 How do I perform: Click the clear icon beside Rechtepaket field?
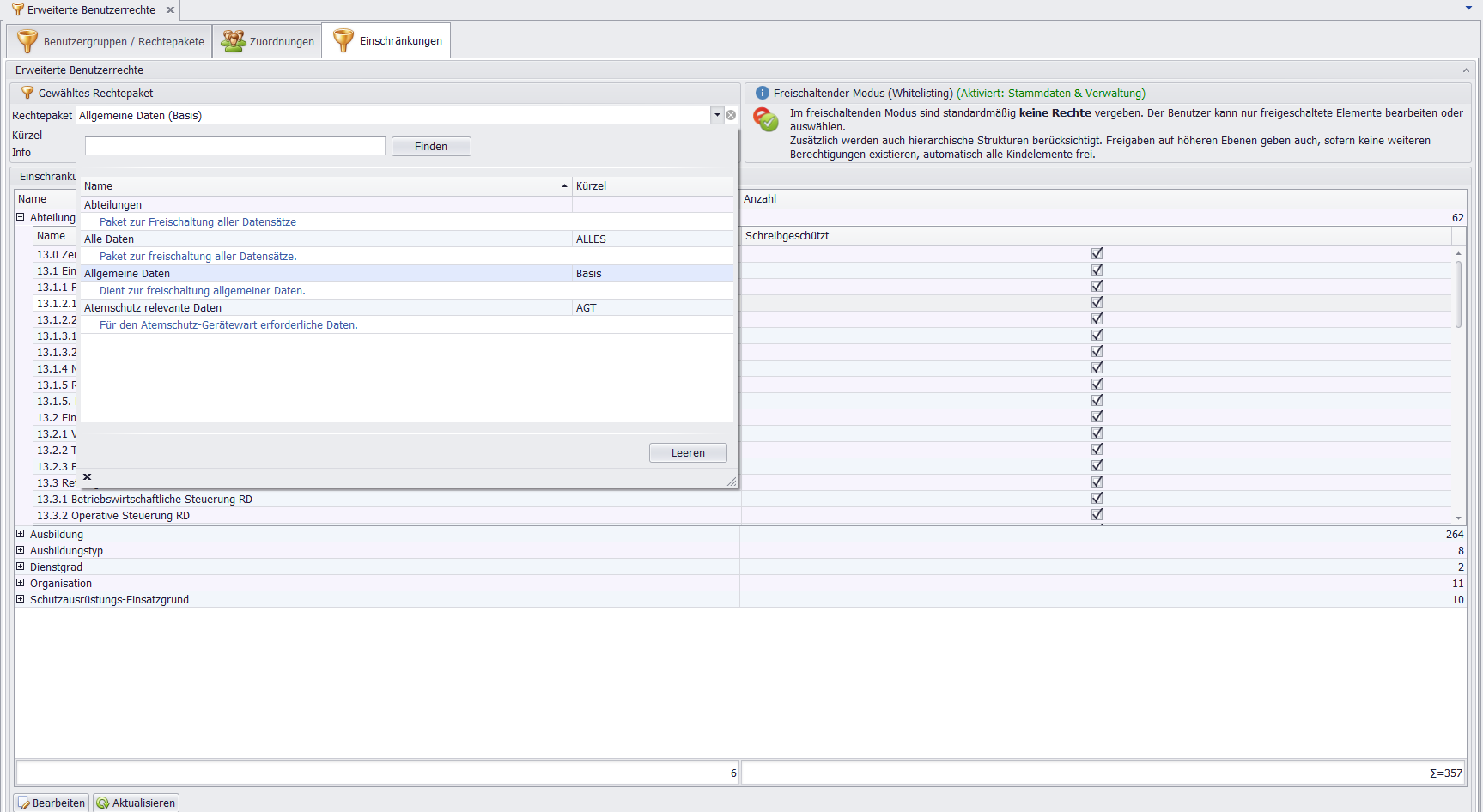point(731,115)
